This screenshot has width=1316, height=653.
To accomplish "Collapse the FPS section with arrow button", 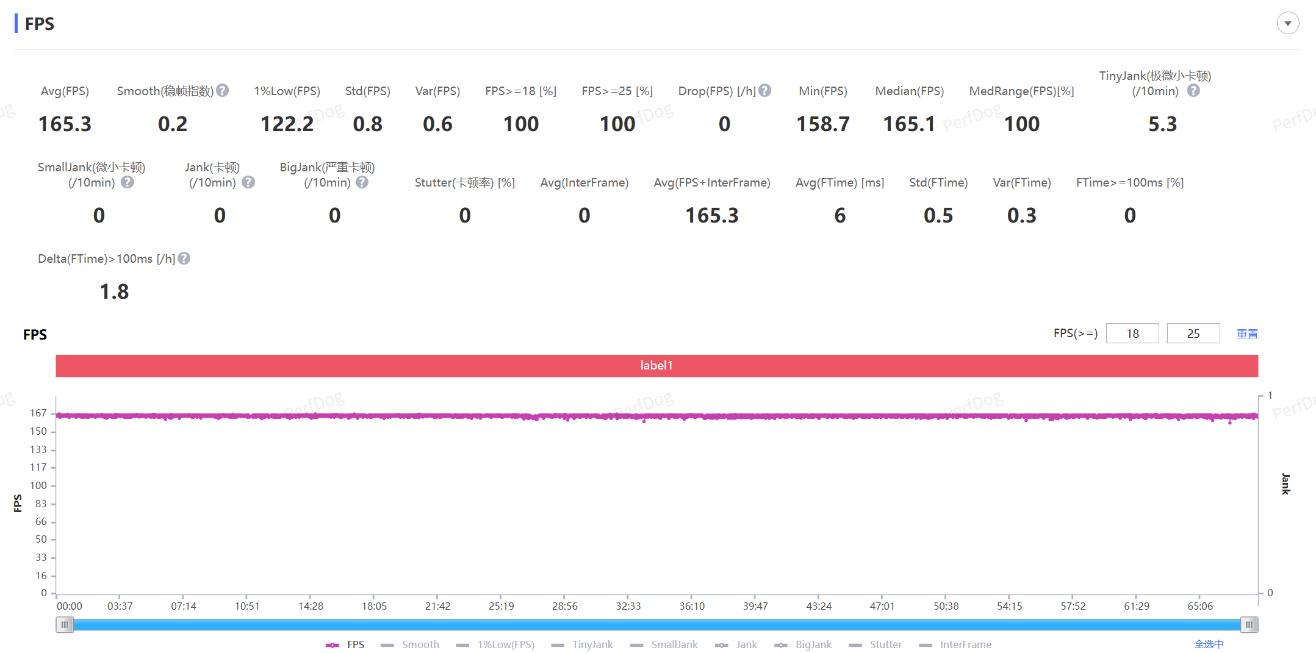I will [1288, 24].
